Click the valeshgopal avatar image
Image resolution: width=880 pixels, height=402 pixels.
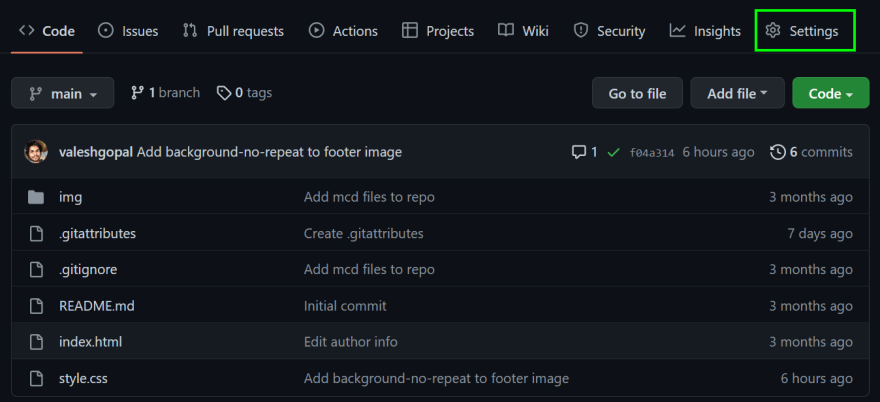point(36,152)
